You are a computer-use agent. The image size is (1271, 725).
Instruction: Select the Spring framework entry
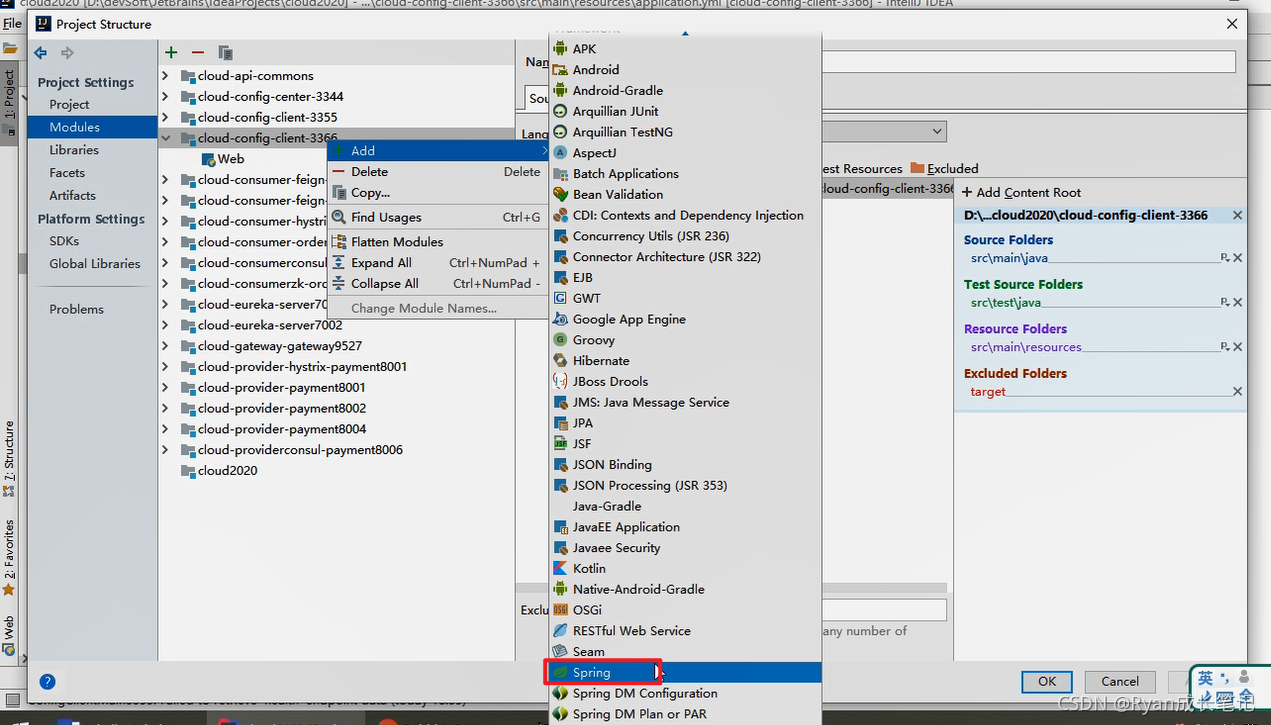685,672
